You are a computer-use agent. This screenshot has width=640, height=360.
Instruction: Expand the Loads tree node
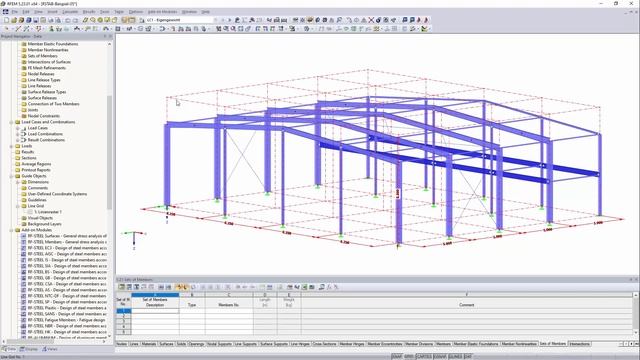[11, 146]
